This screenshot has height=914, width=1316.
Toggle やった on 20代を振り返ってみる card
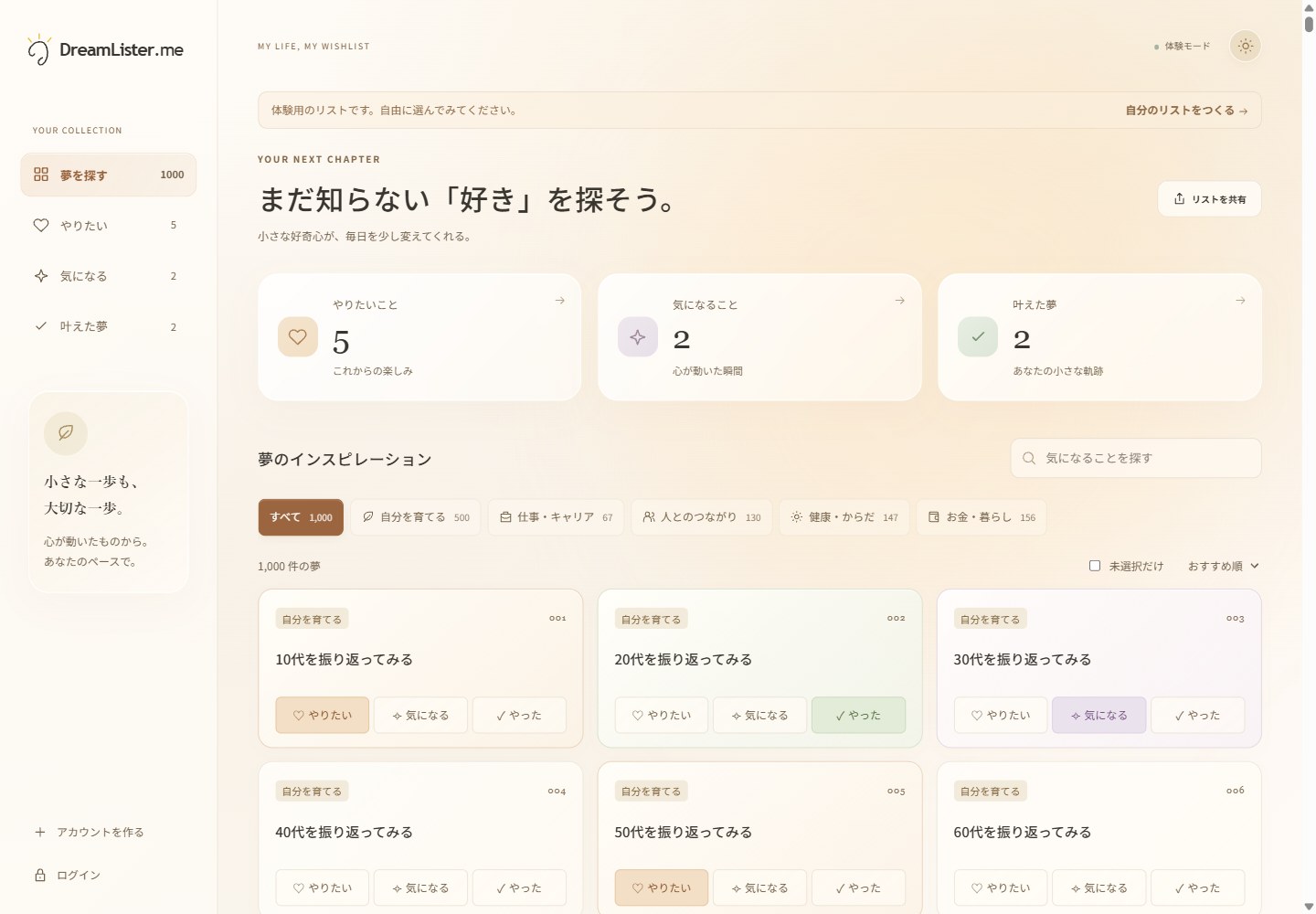858,715
